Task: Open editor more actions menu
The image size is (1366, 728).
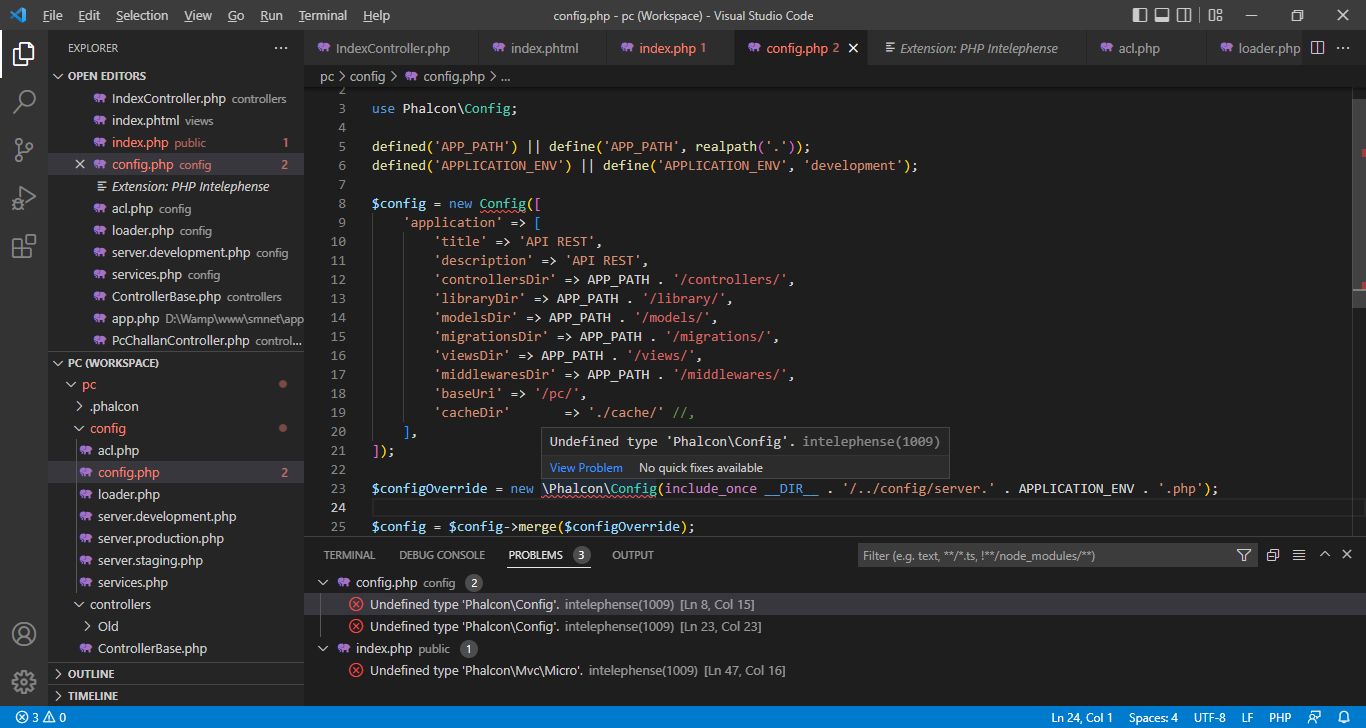Action: (x=1344, y=48)
